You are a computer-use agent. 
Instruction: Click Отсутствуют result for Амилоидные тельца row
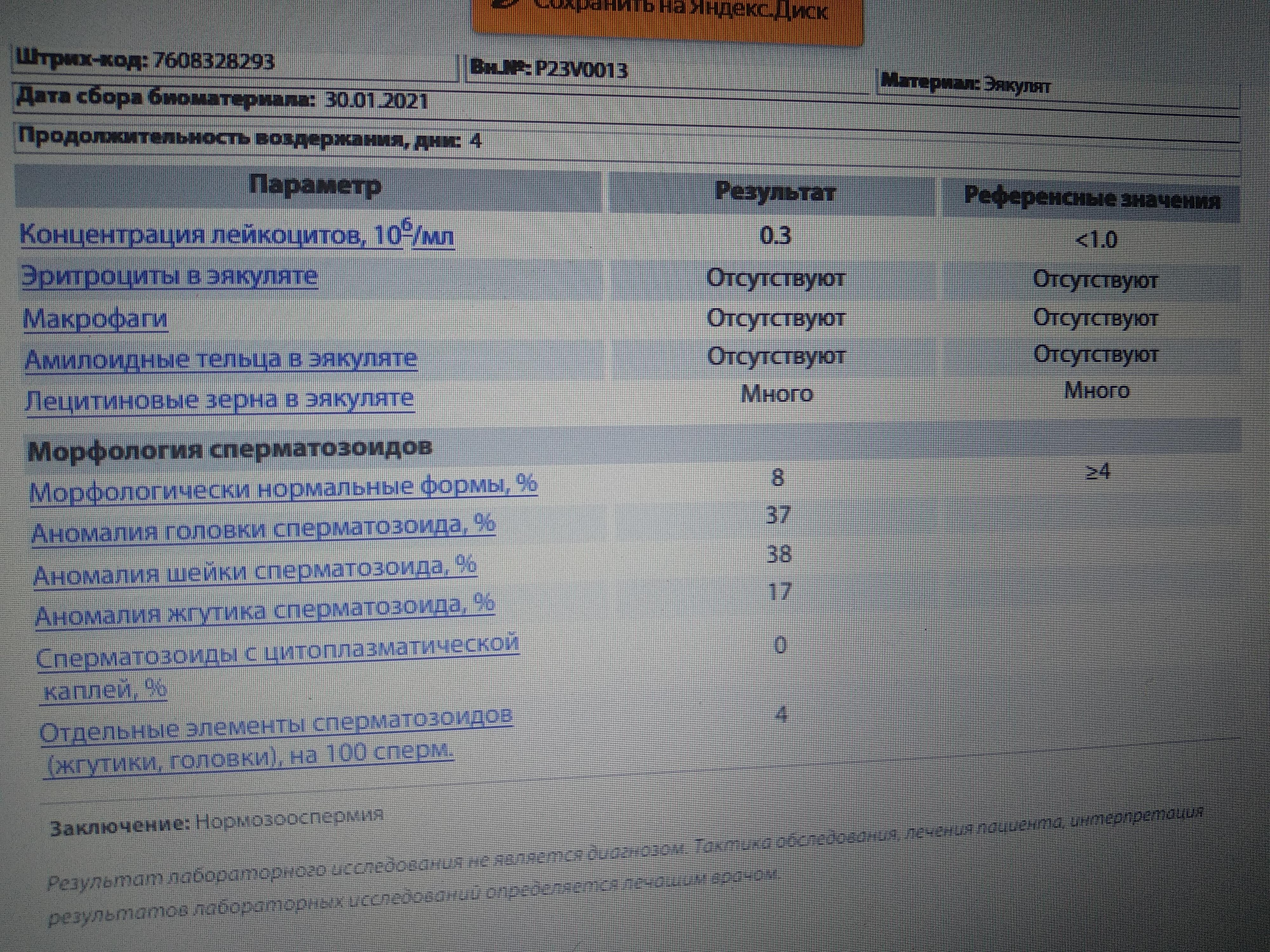[x=776, y=356]
